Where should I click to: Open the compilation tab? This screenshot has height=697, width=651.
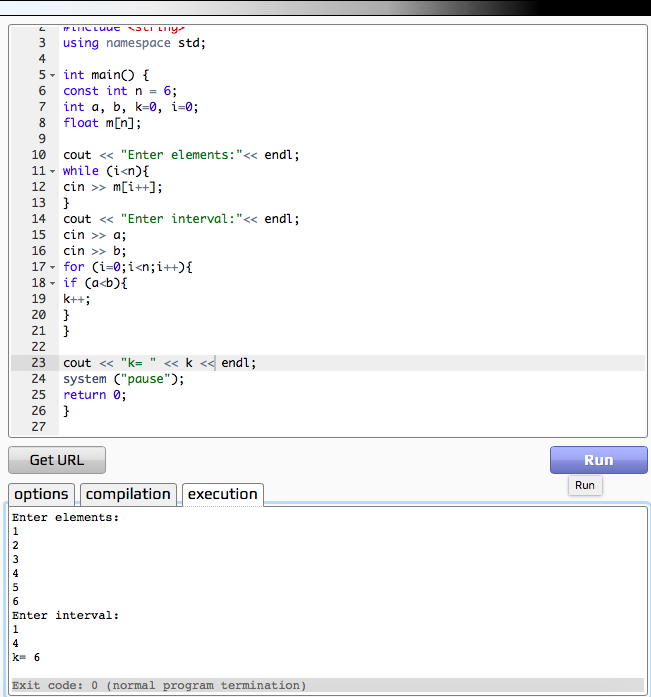pos(128,494)
